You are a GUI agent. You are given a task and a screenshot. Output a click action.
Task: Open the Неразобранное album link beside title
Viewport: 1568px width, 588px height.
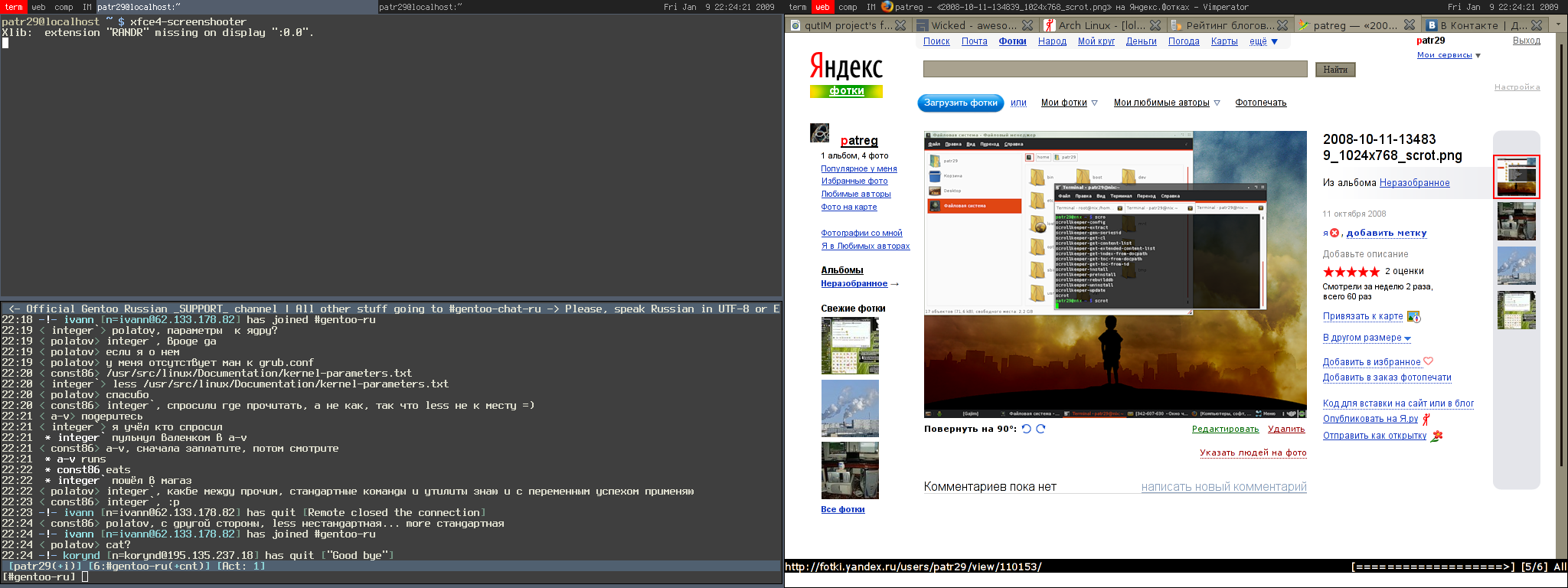pyautogui.click(x=1414, y=183)
